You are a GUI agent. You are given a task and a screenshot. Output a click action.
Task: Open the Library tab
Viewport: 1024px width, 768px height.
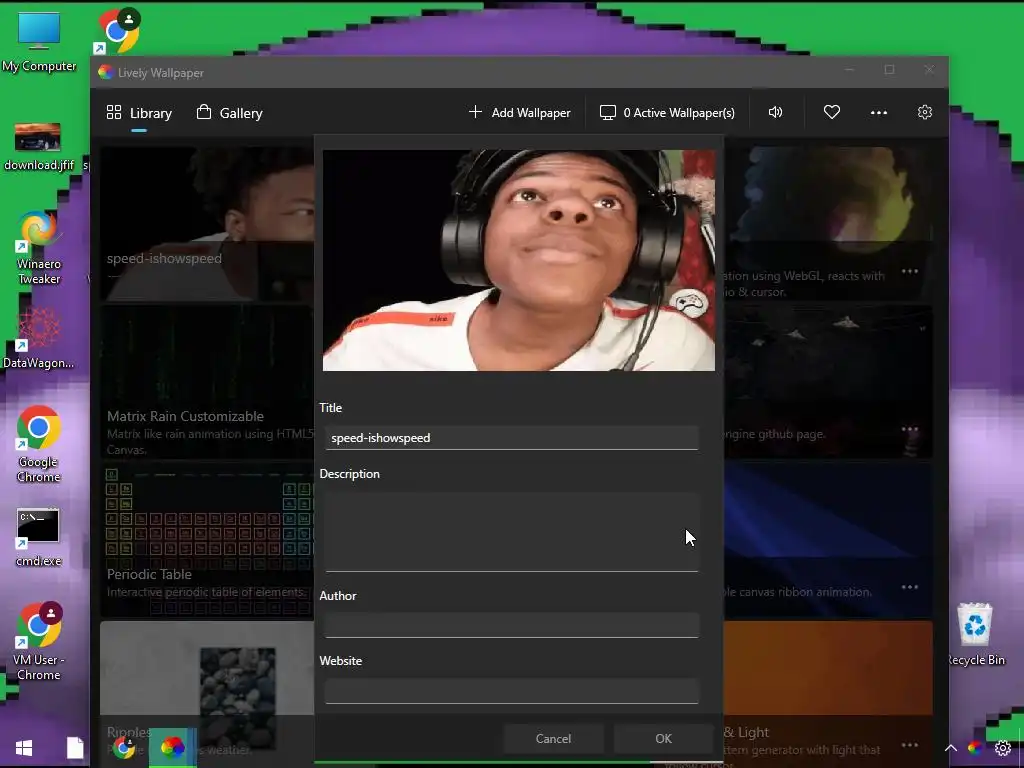coord(139,113)
